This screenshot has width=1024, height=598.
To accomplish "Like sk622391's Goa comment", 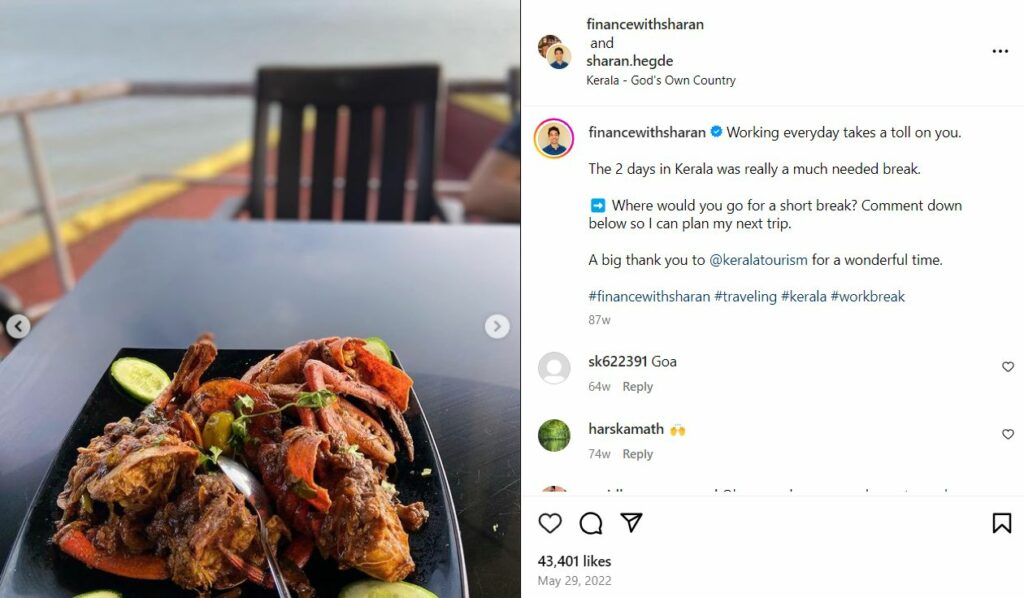I will (1008, 367).
